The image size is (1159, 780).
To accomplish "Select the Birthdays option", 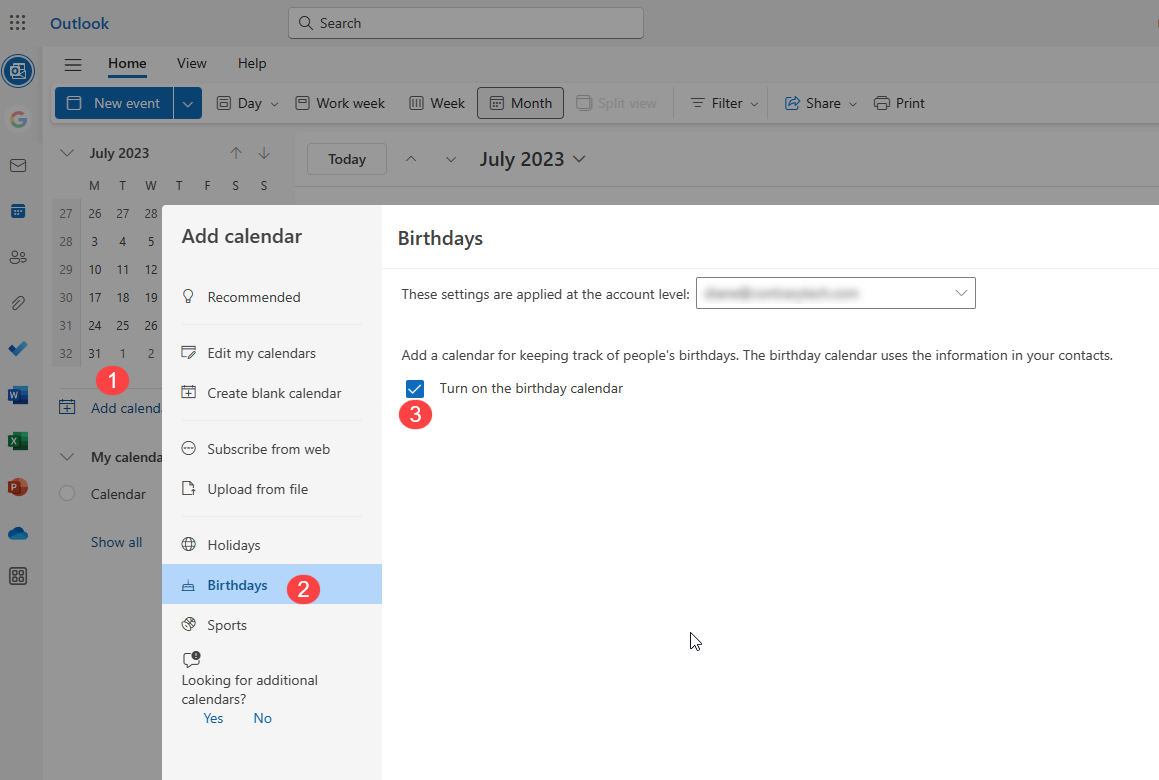I will 272,584.
